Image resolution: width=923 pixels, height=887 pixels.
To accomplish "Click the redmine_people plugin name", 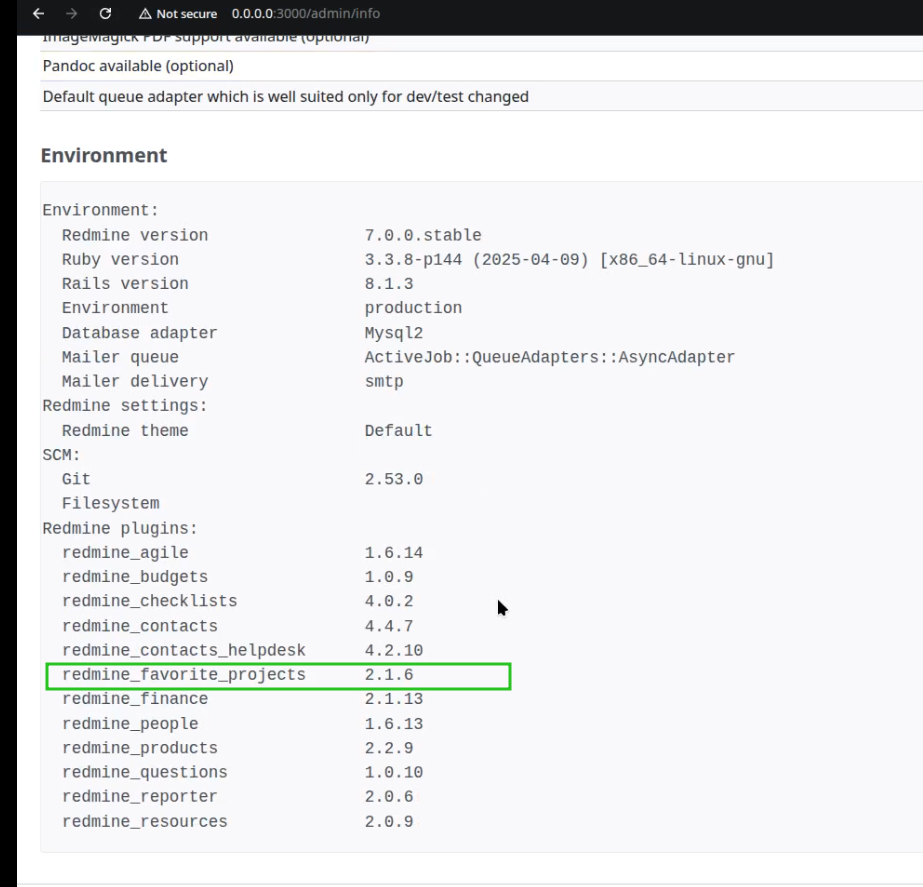I will (130, 724).
